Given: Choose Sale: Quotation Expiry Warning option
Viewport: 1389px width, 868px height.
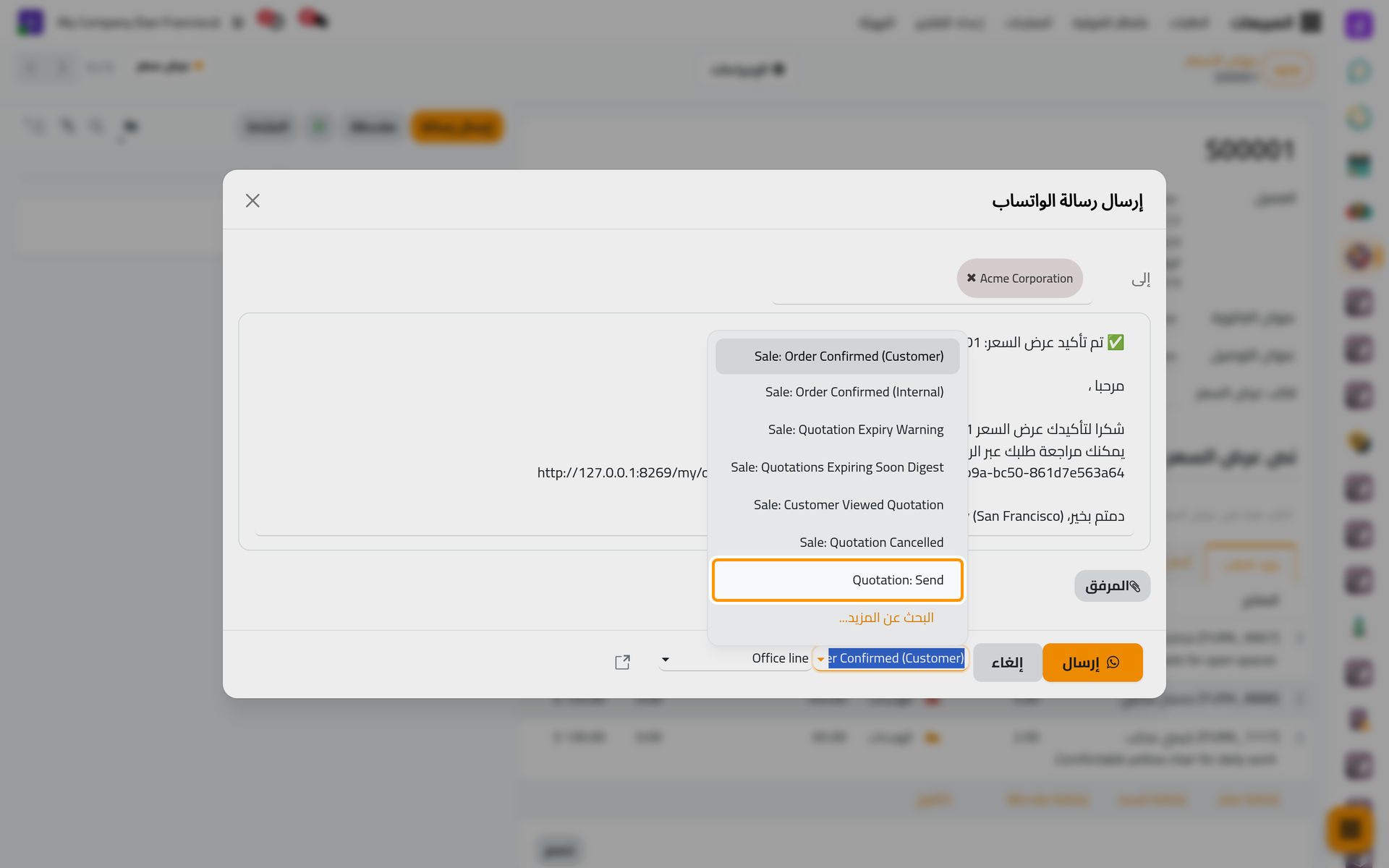Looking at the screenshot, I should tap(837, 430).
